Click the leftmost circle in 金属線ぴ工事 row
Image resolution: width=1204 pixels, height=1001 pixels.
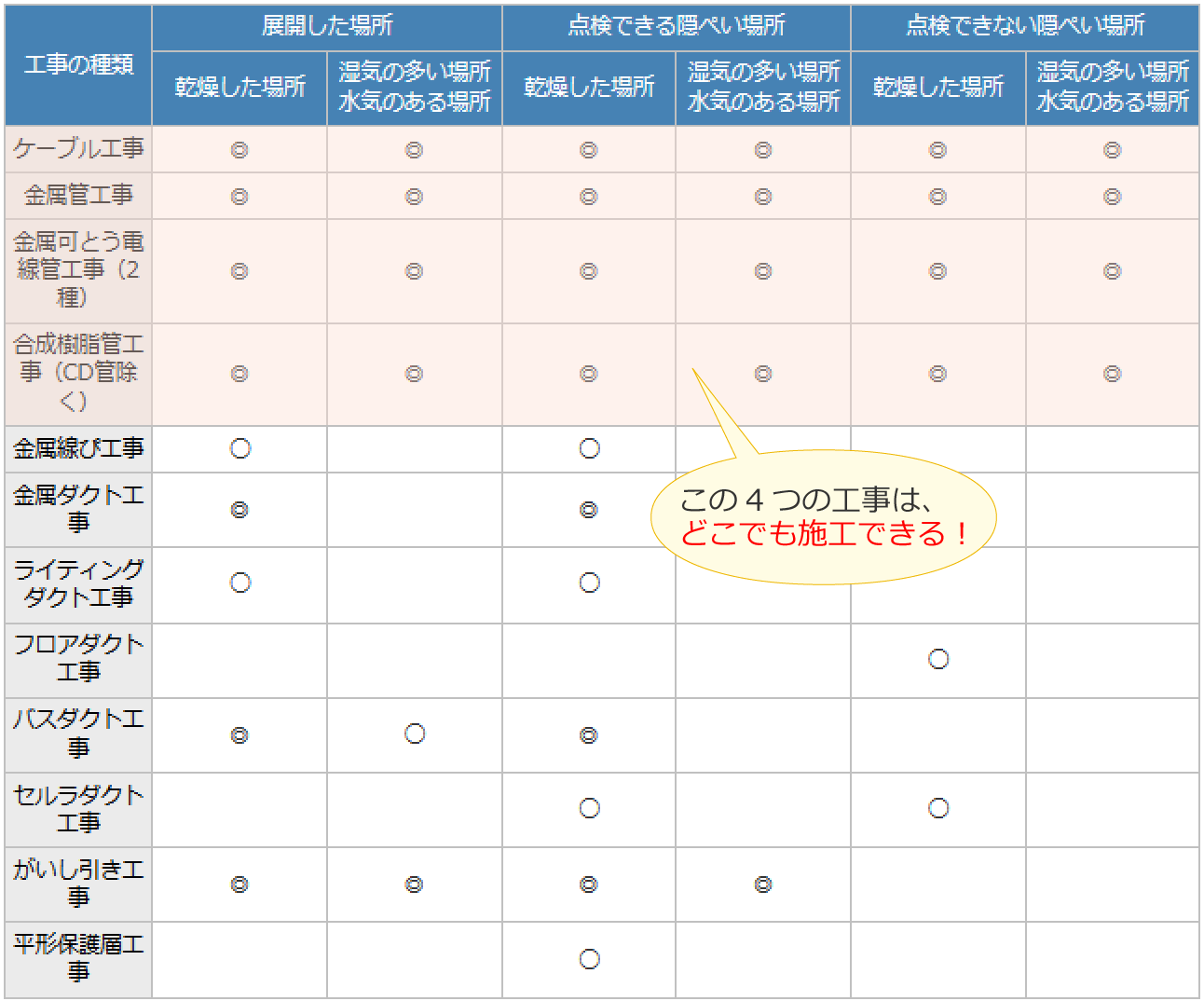[240, 448]
